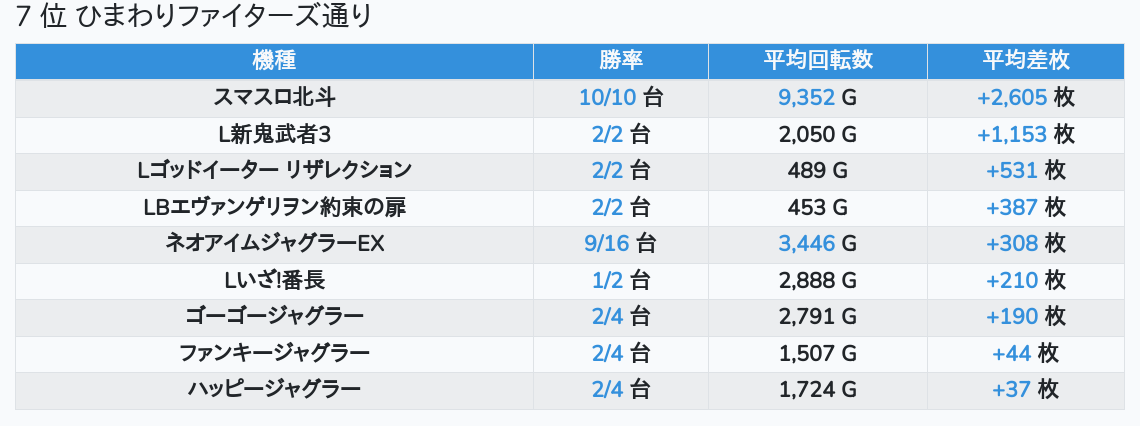Click the Lいざ!番長 1/2 win rate
1140x426 pixels.
tap(607, 280)
